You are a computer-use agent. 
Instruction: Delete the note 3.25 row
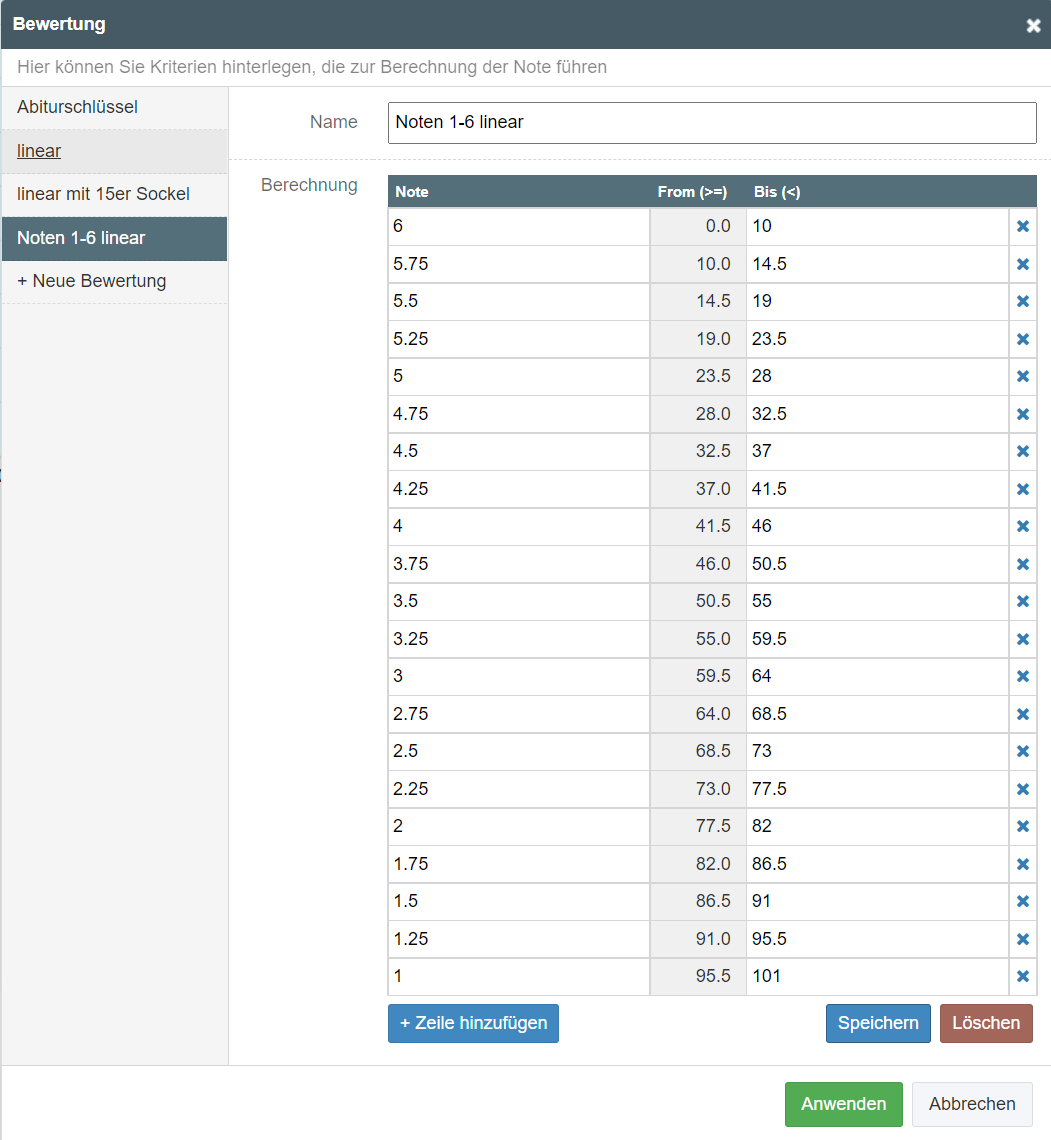tap(1022, 639)
